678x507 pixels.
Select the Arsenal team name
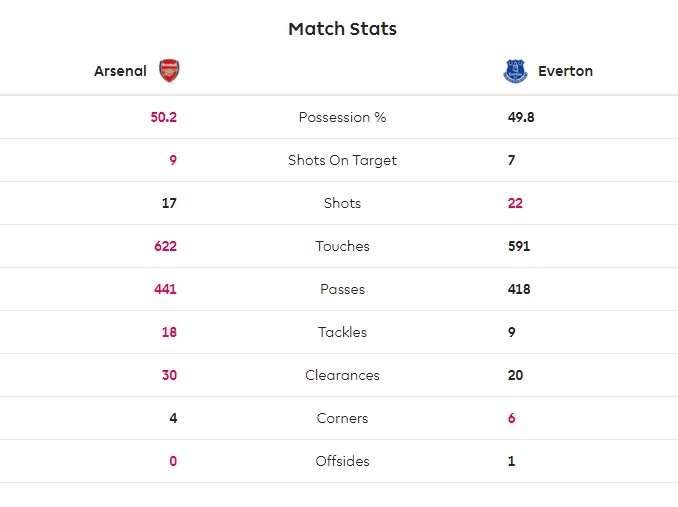point(120,71)
